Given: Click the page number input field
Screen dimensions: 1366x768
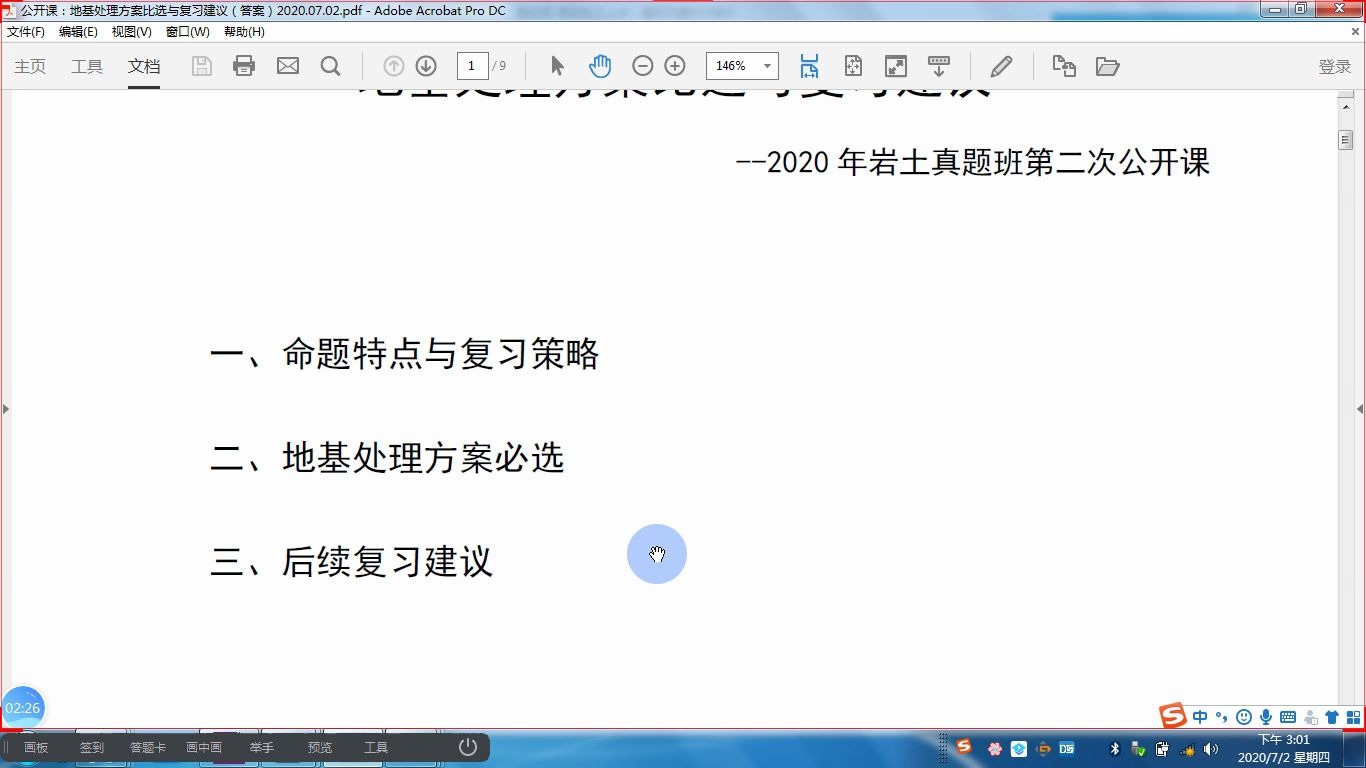Looking at the screenshot, I should [x=473, y=66].
